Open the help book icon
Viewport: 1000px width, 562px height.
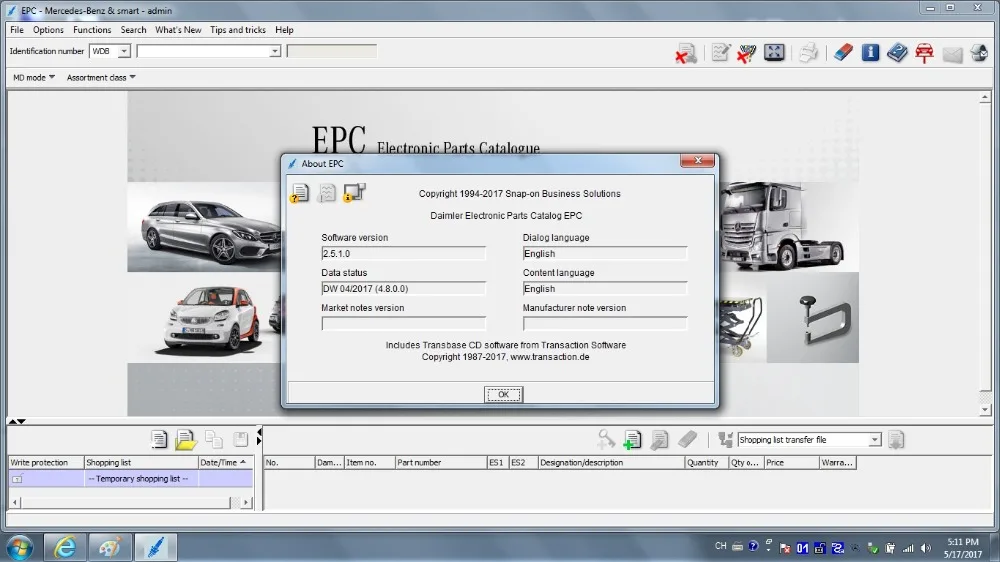[x=897, y=52]
